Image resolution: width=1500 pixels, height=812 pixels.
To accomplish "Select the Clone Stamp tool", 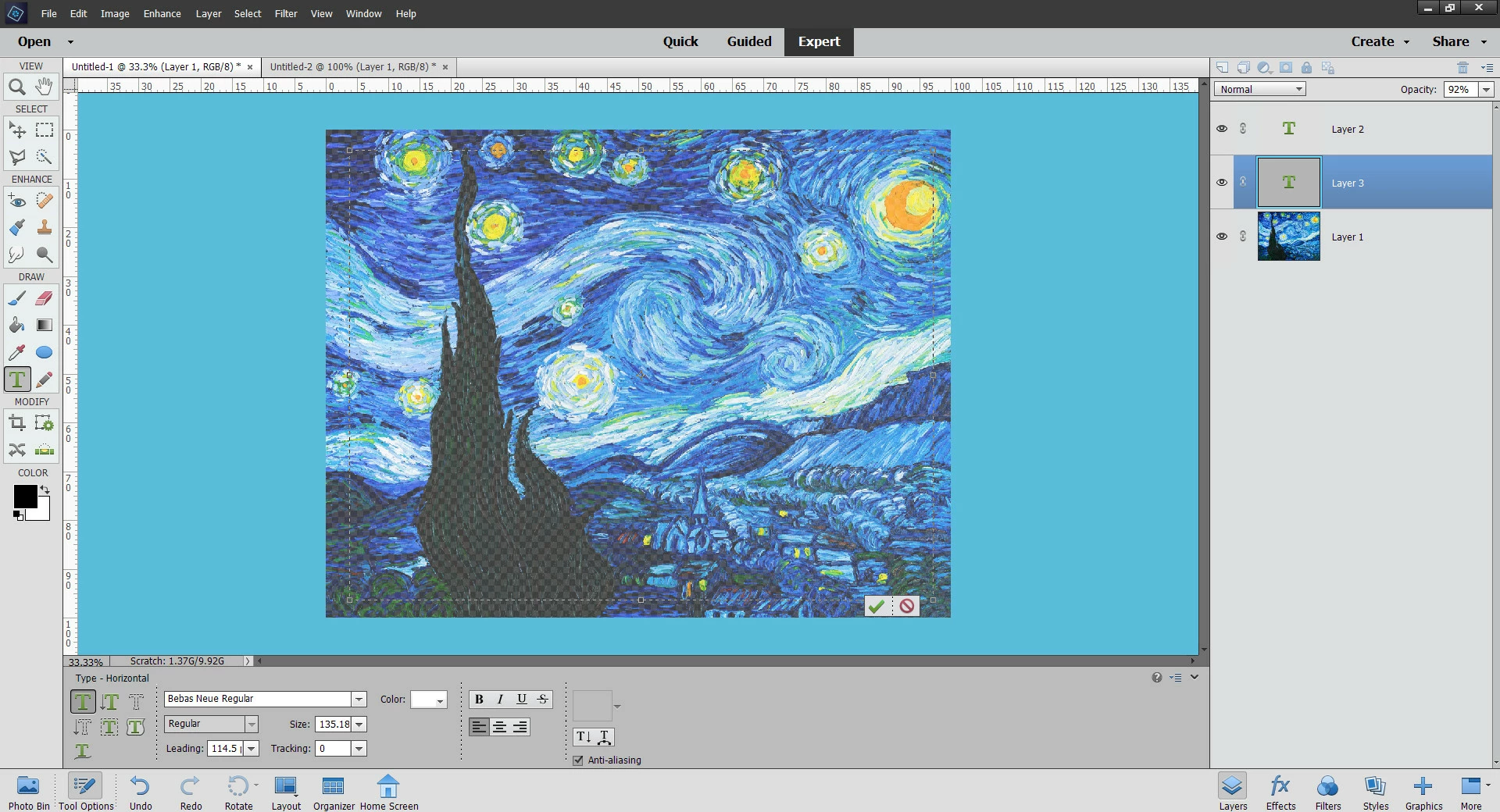I will click(x=45, y=227).
